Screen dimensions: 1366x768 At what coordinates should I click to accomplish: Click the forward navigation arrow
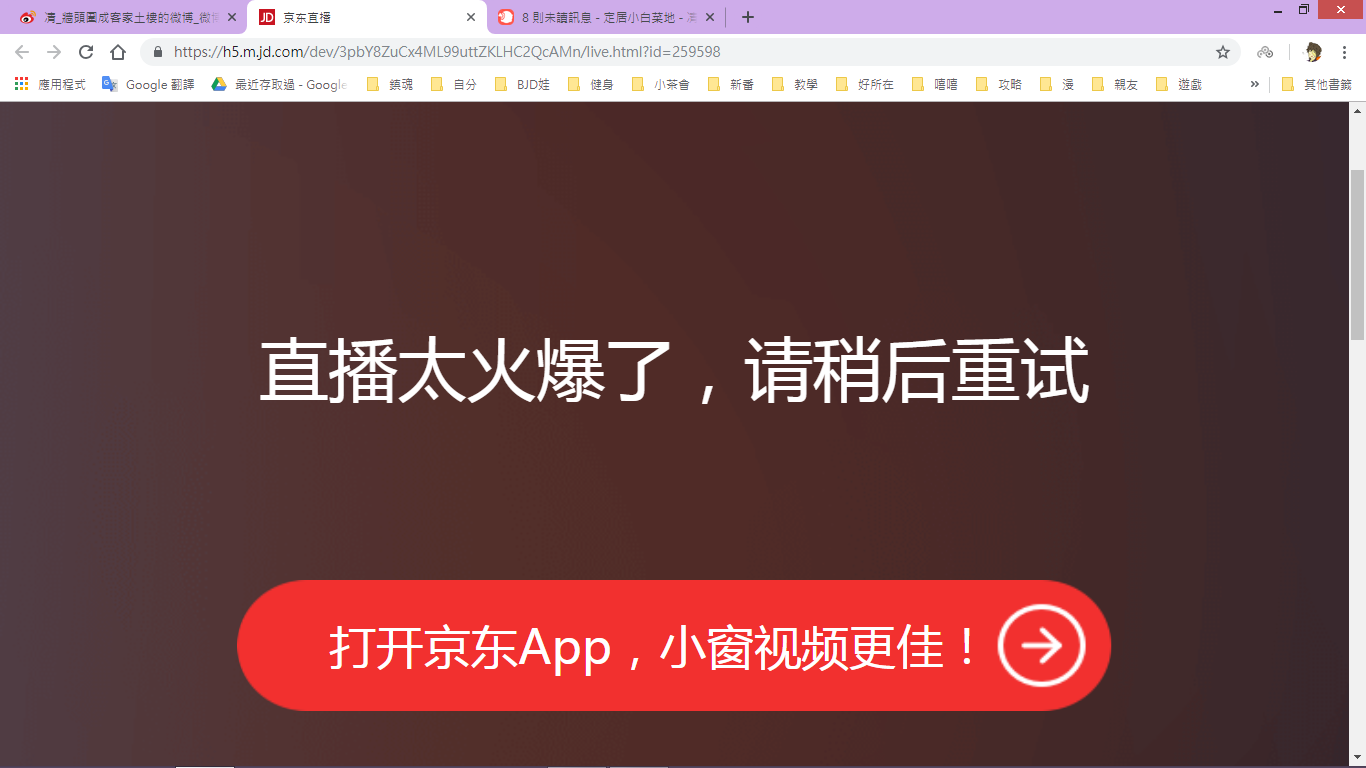(x=54, y=52)
